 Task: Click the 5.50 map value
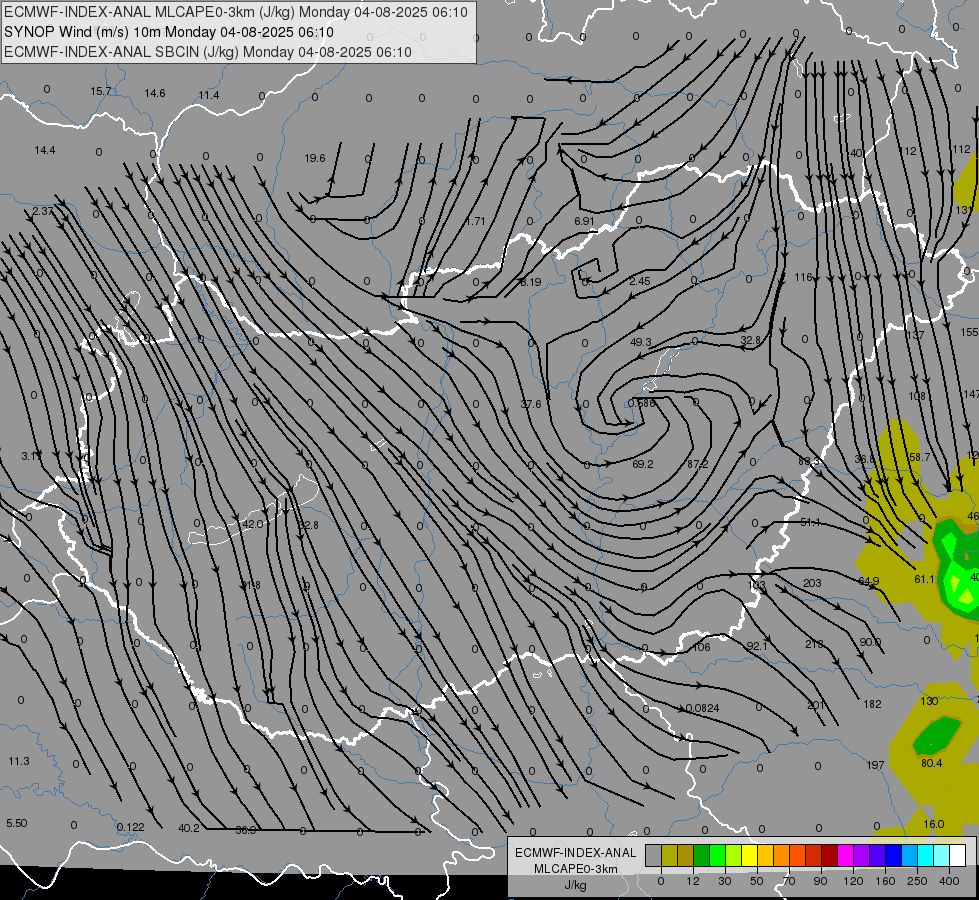tap(17, 823)
